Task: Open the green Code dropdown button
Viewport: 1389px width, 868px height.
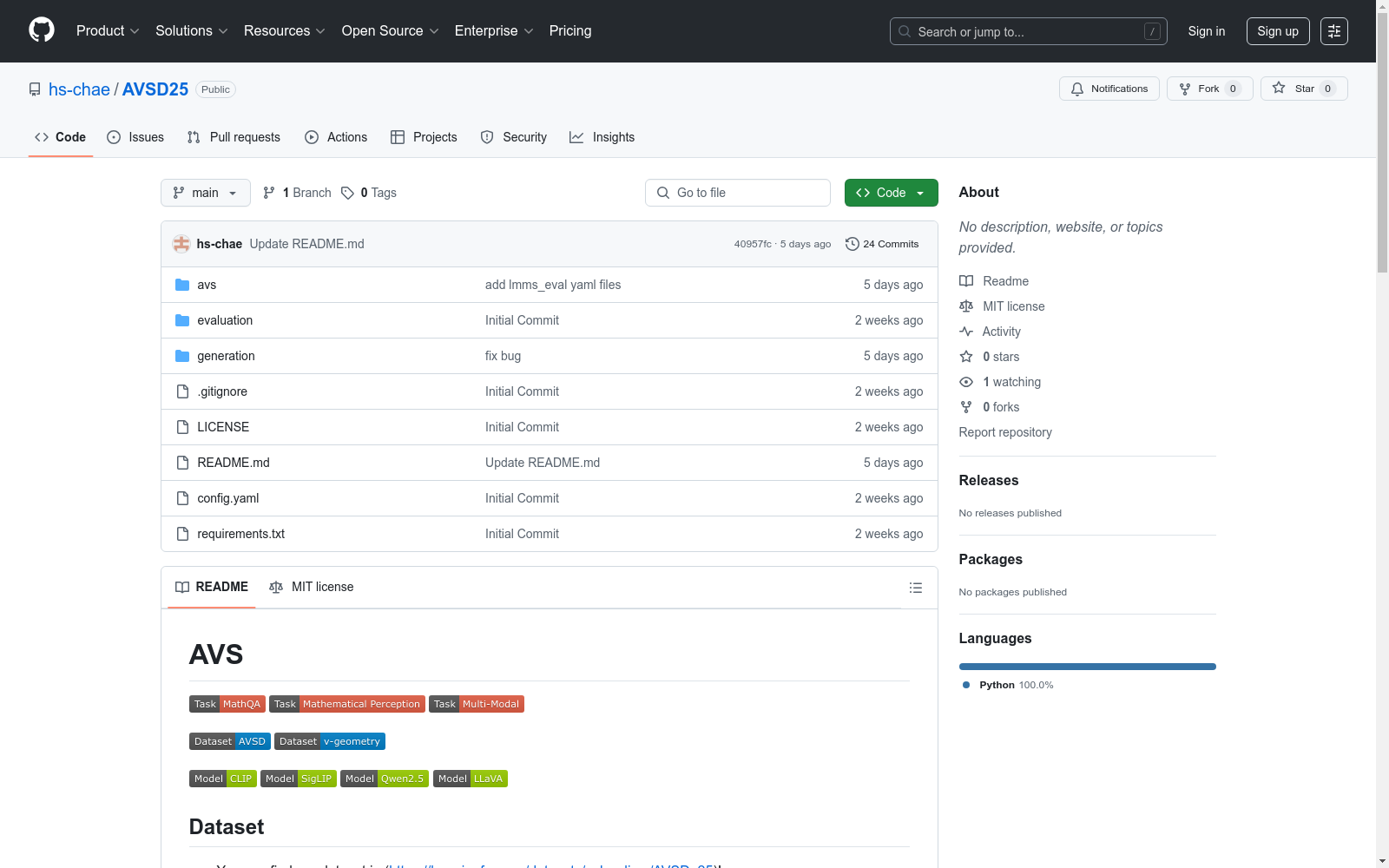Action: click(x=891, y=193)
